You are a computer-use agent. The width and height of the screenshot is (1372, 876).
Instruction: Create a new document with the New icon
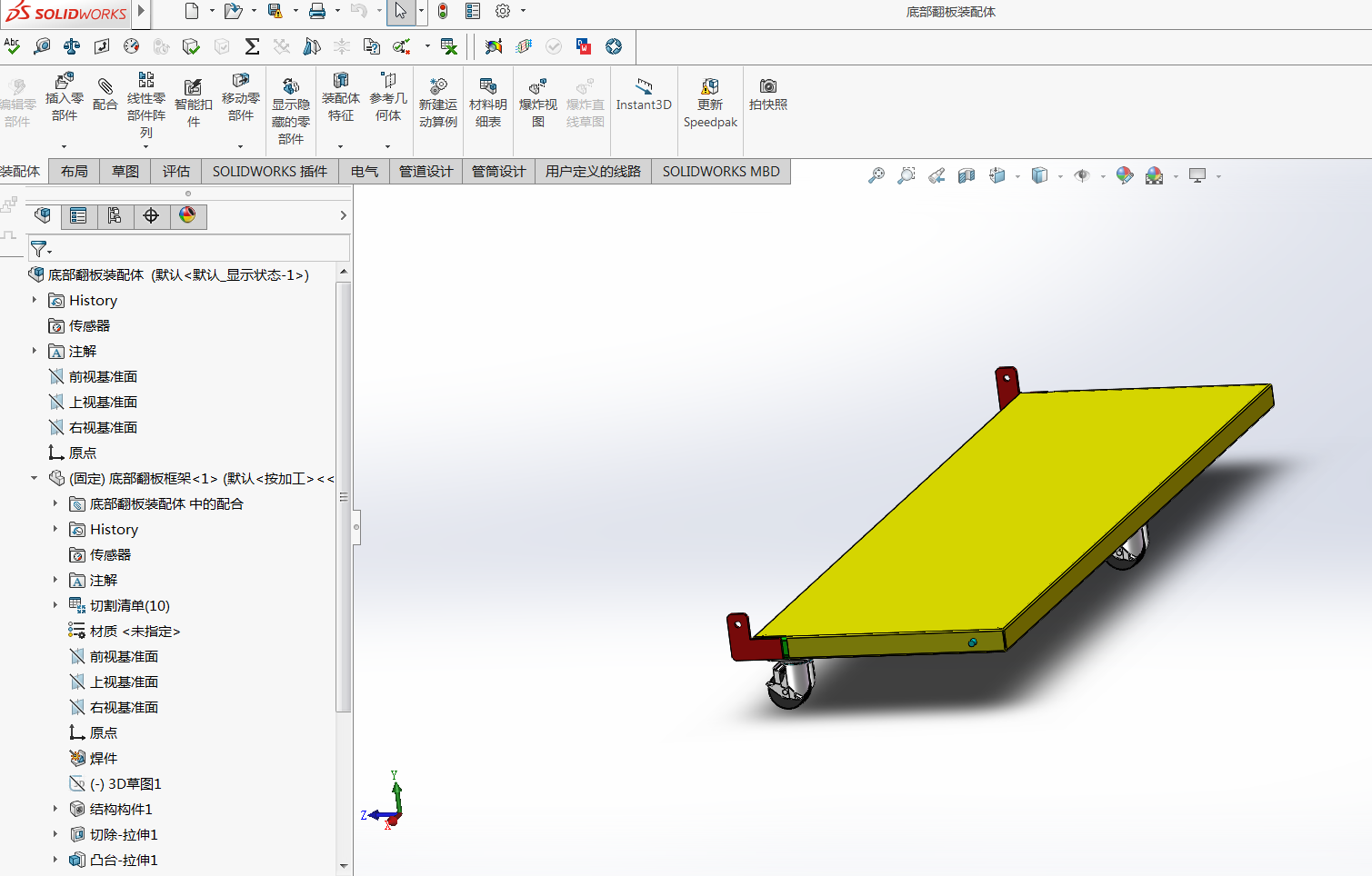tap(191, 11)
